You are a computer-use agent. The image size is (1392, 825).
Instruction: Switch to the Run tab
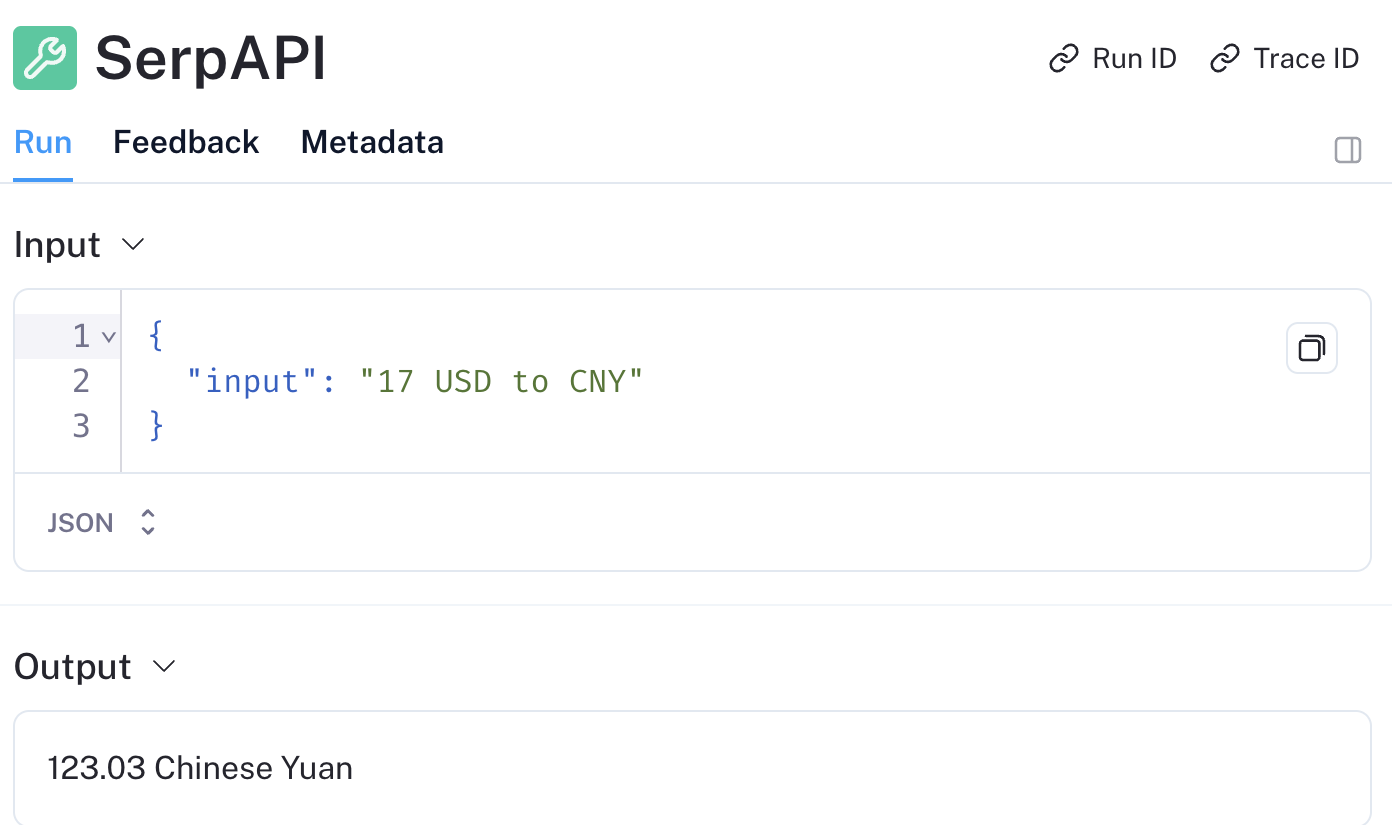(43, 142)
